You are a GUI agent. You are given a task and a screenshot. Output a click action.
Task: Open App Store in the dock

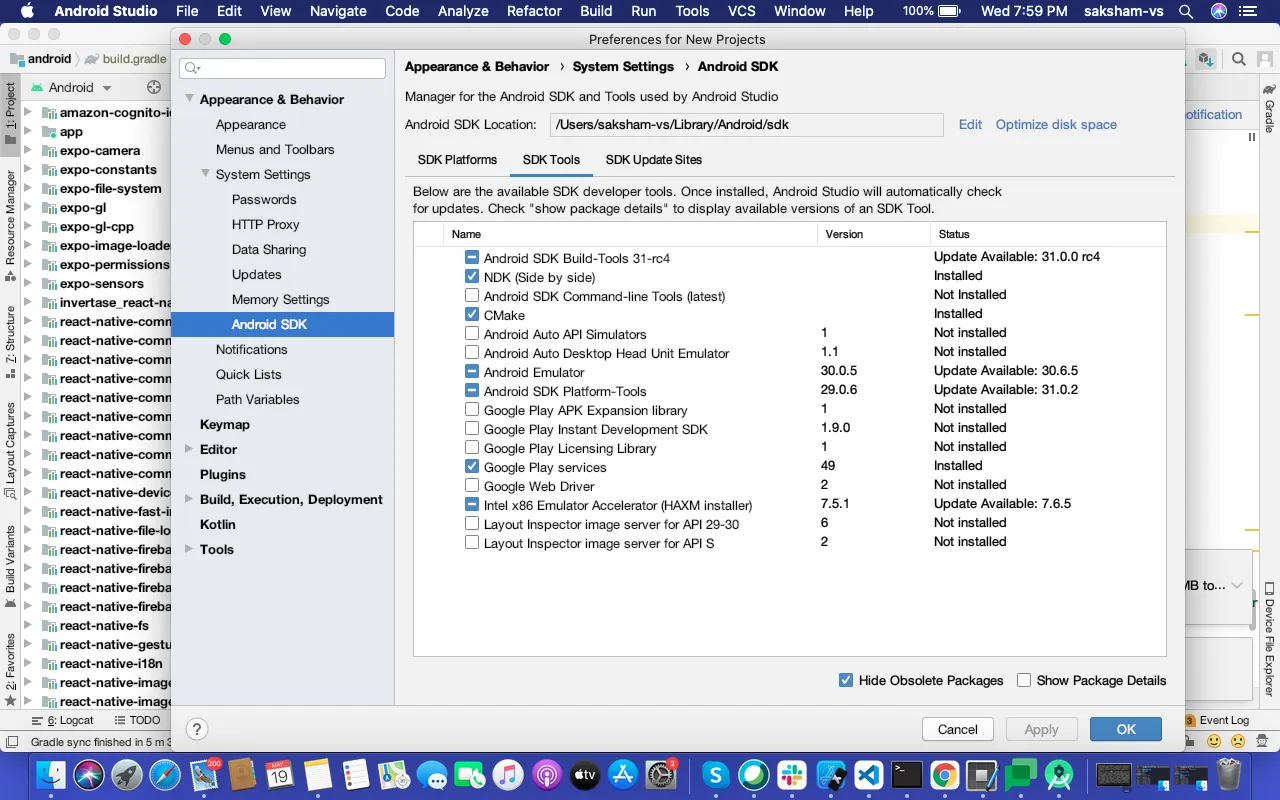(623, 775)
